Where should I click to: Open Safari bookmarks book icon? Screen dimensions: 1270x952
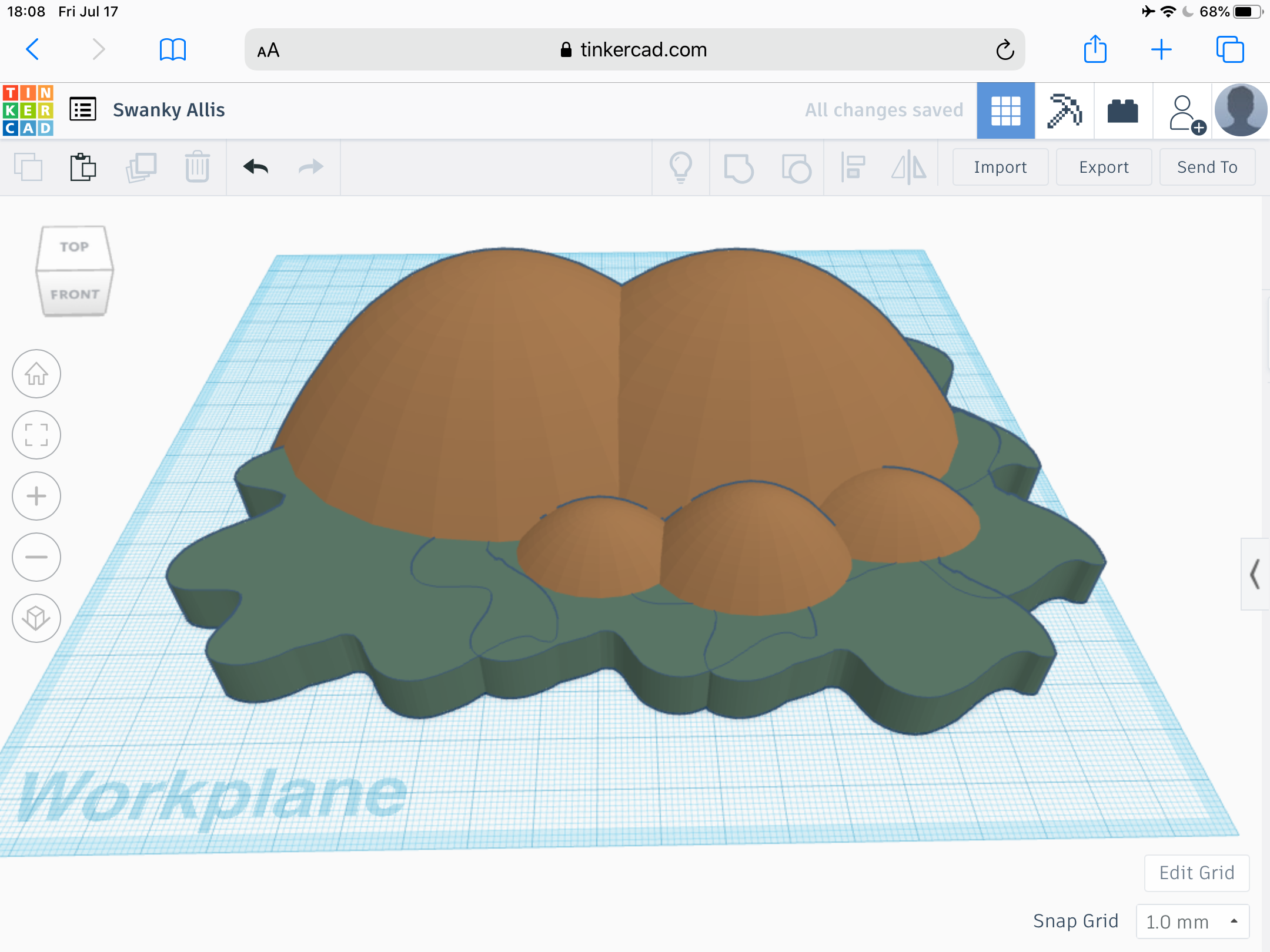172,49
